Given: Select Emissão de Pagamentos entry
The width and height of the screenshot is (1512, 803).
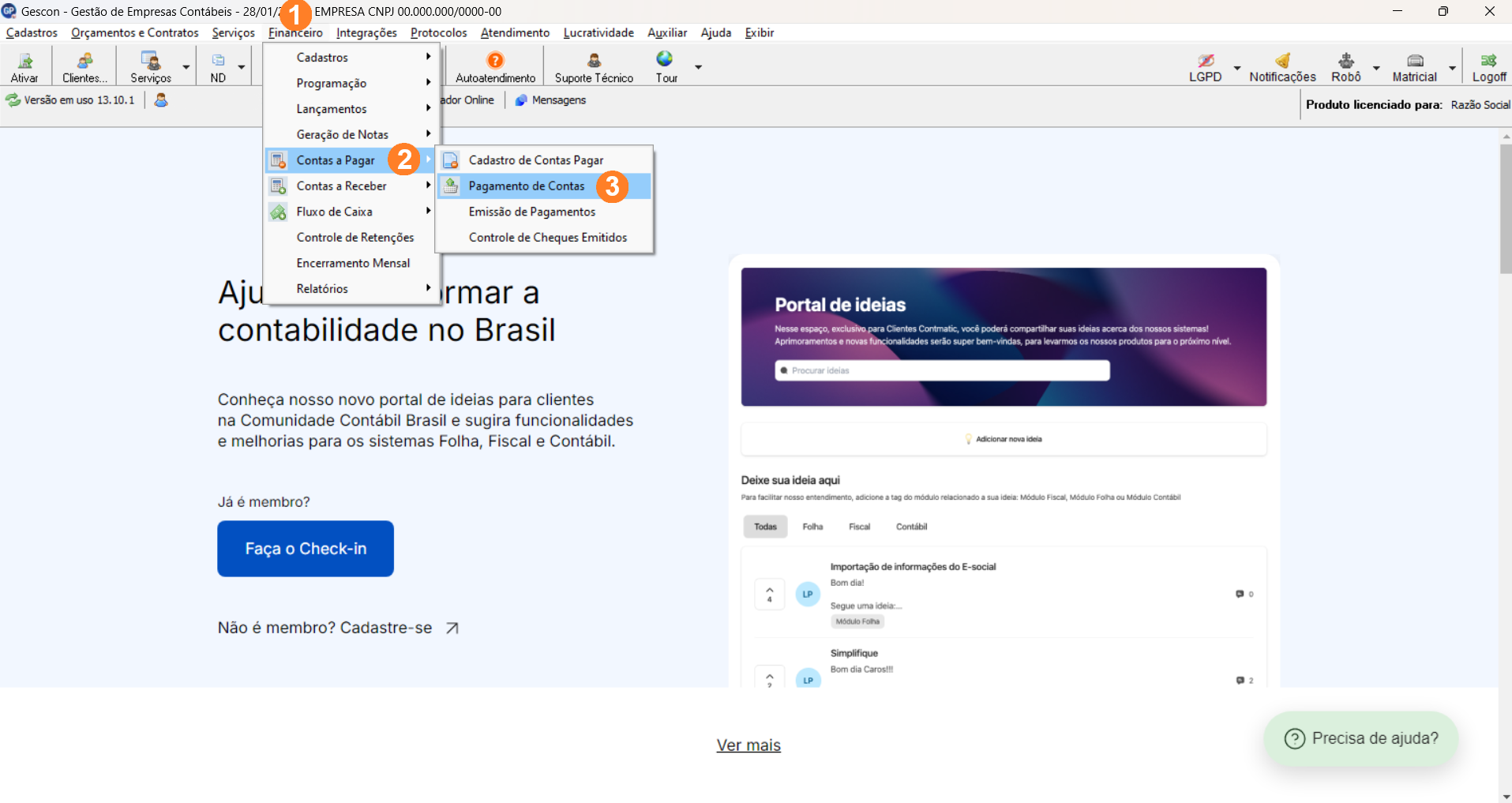Looking at the screenshot, I should click(x=544, y=212).
